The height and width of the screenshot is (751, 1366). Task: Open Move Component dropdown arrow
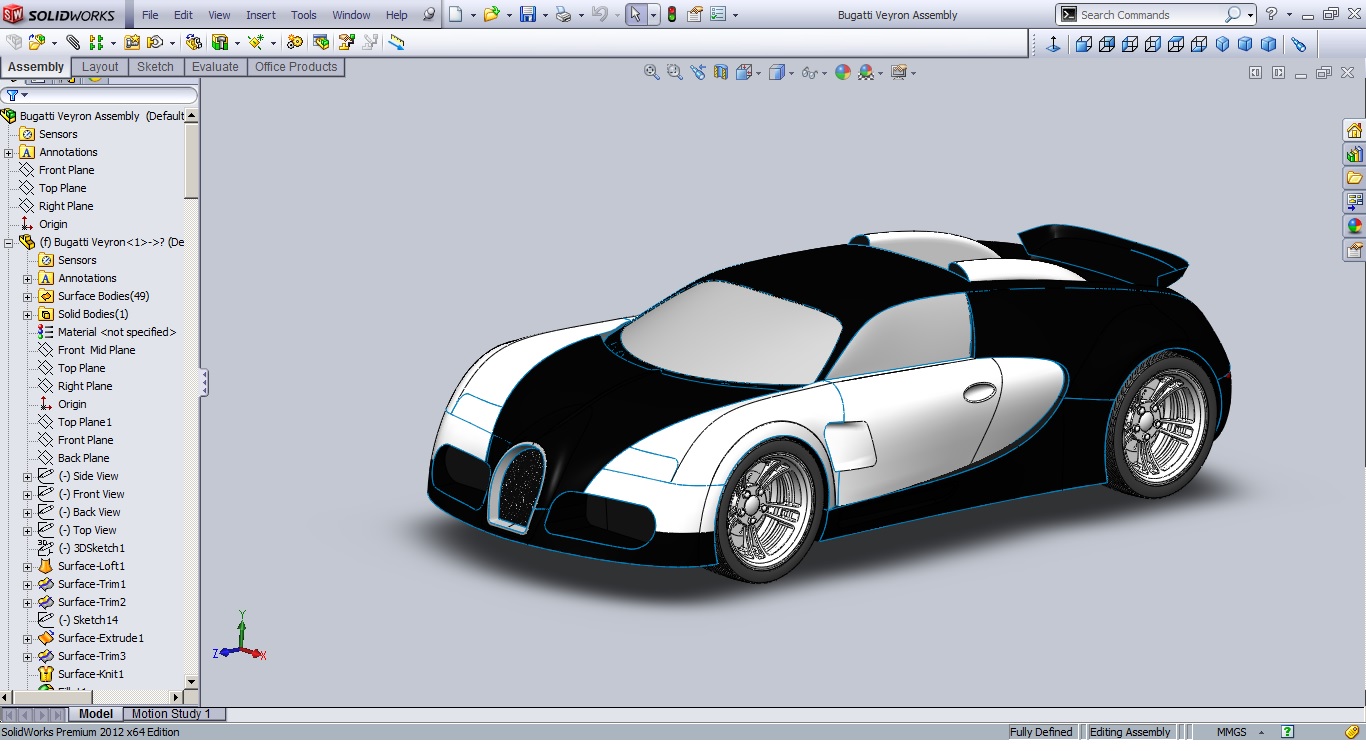click(x=172, y=43)
